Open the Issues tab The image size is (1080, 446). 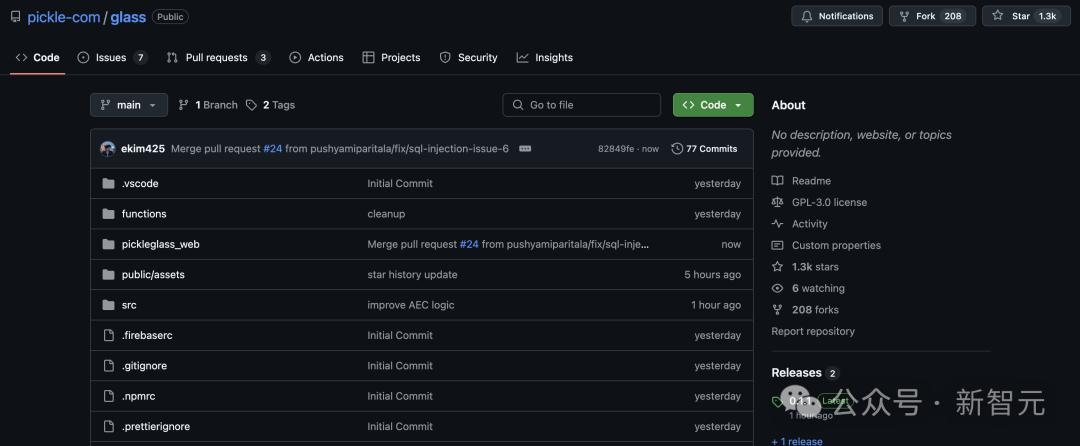pyautogui.click(x=112, y=58)
